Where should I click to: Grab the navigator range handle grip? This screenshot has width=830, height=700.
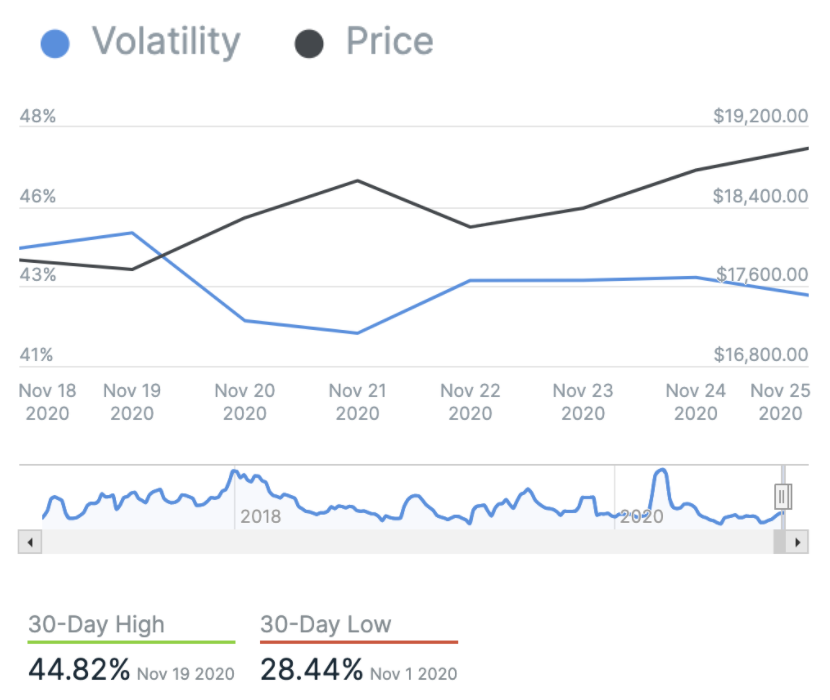point(783,496)
